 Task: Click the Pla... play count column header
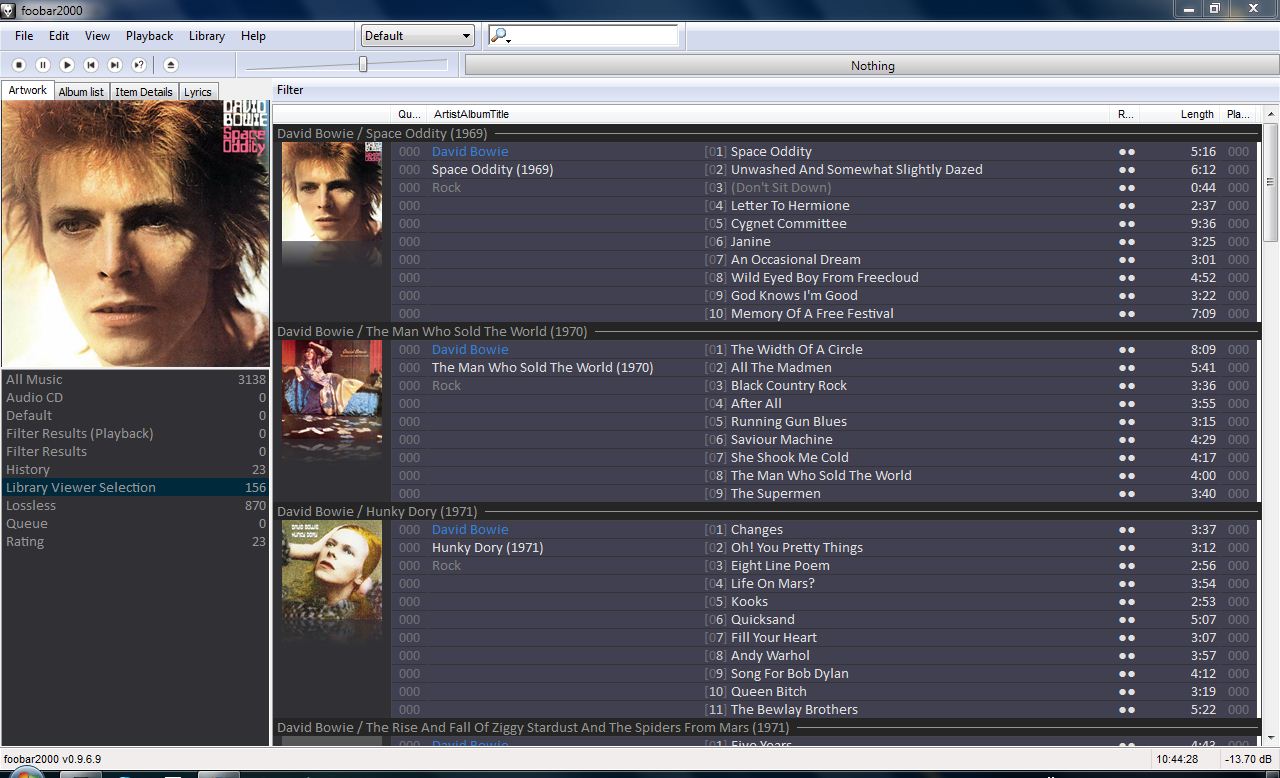click(1238, 114)
